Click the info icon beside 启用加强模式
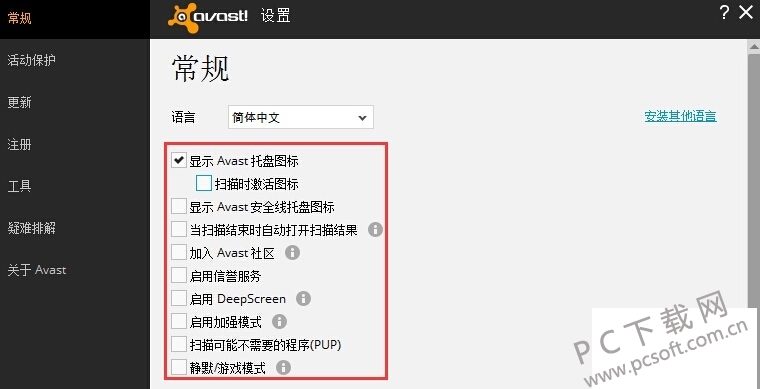The height and width of the screenshot is (389, 760). [279, 321]
